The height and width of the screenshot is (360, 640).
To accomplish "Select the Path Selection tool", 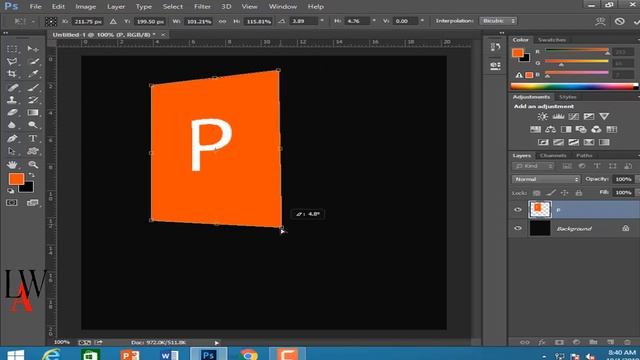I will click(x=12, y=151).
